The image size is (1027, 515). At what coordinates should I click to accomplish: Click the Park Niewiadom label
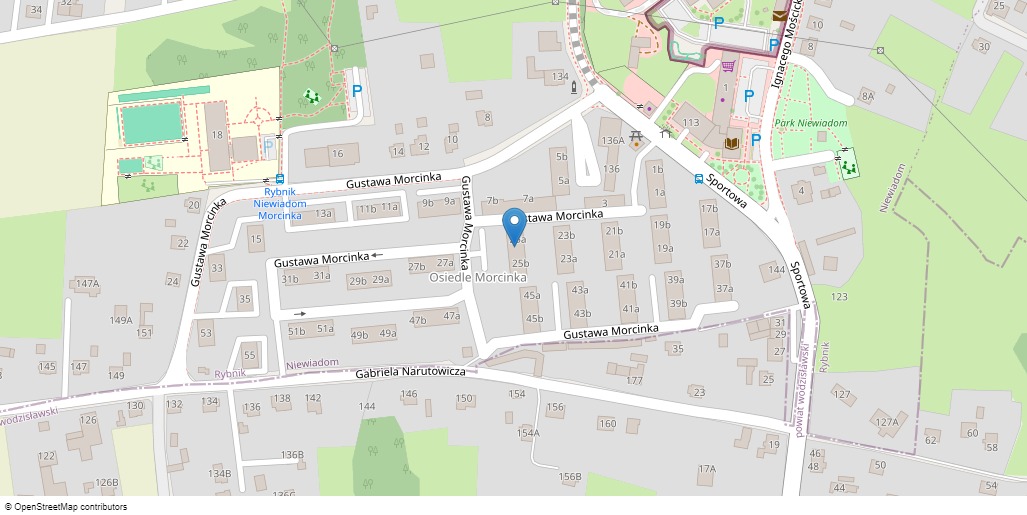coord(811,123)
